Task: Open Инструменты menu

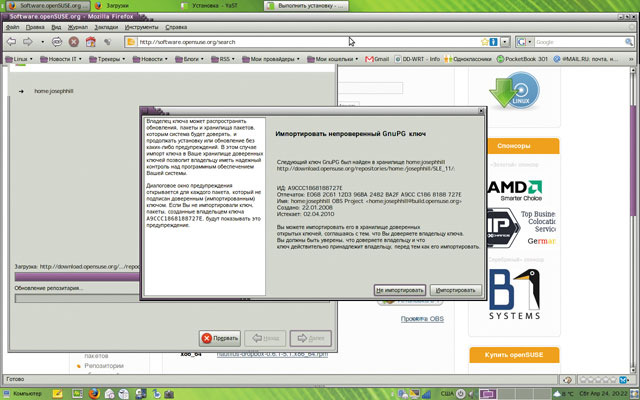Action: coord(142,27)
